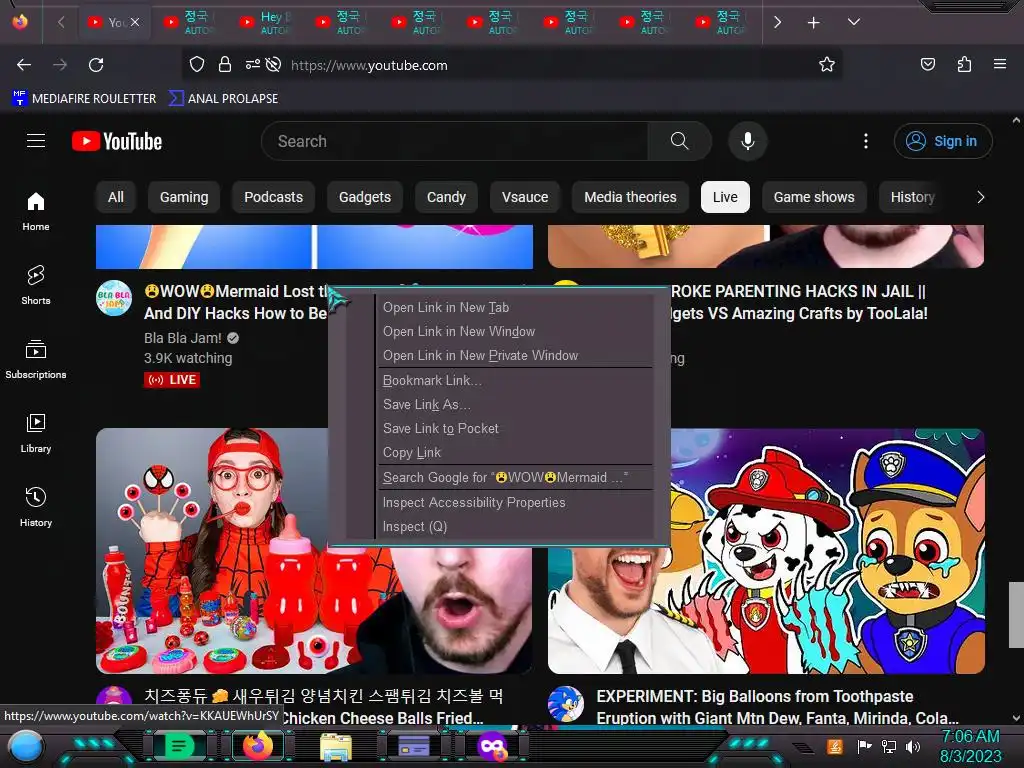Viewport: 1024px width, 768px height.
Task: Open volume speaker tray icon
Action: pyautogui.click(x=912, y=746)
